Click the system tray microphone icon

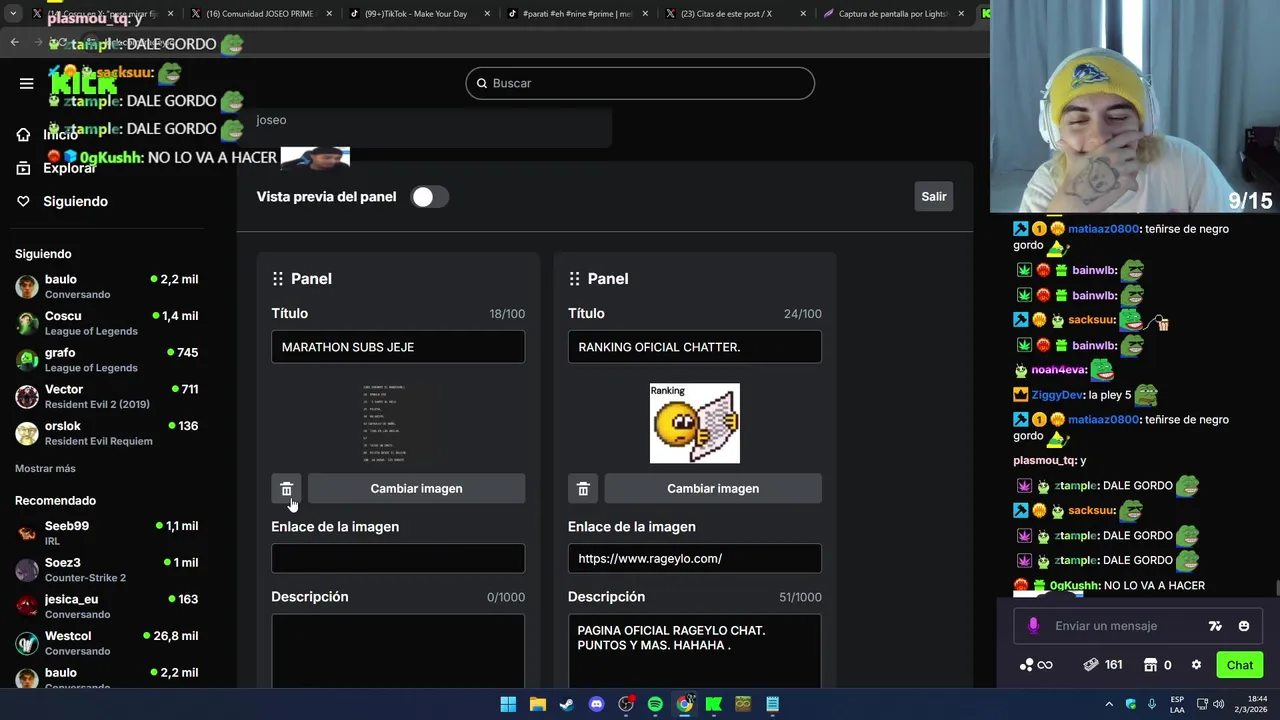(1151, 704)
